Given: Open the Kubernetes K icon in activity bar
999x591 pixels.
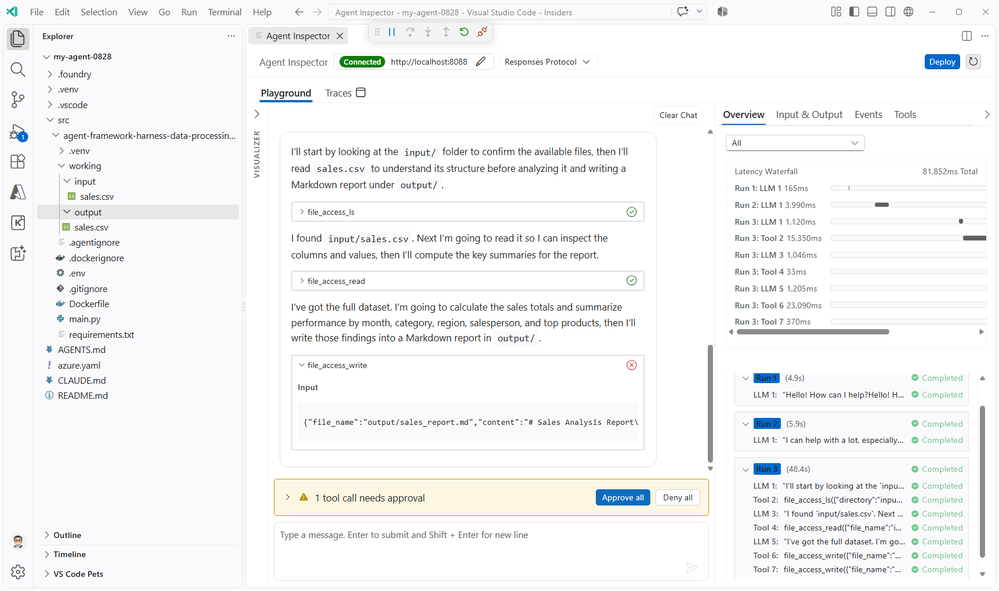Looking at the screenshot, I should pos(18,222).
